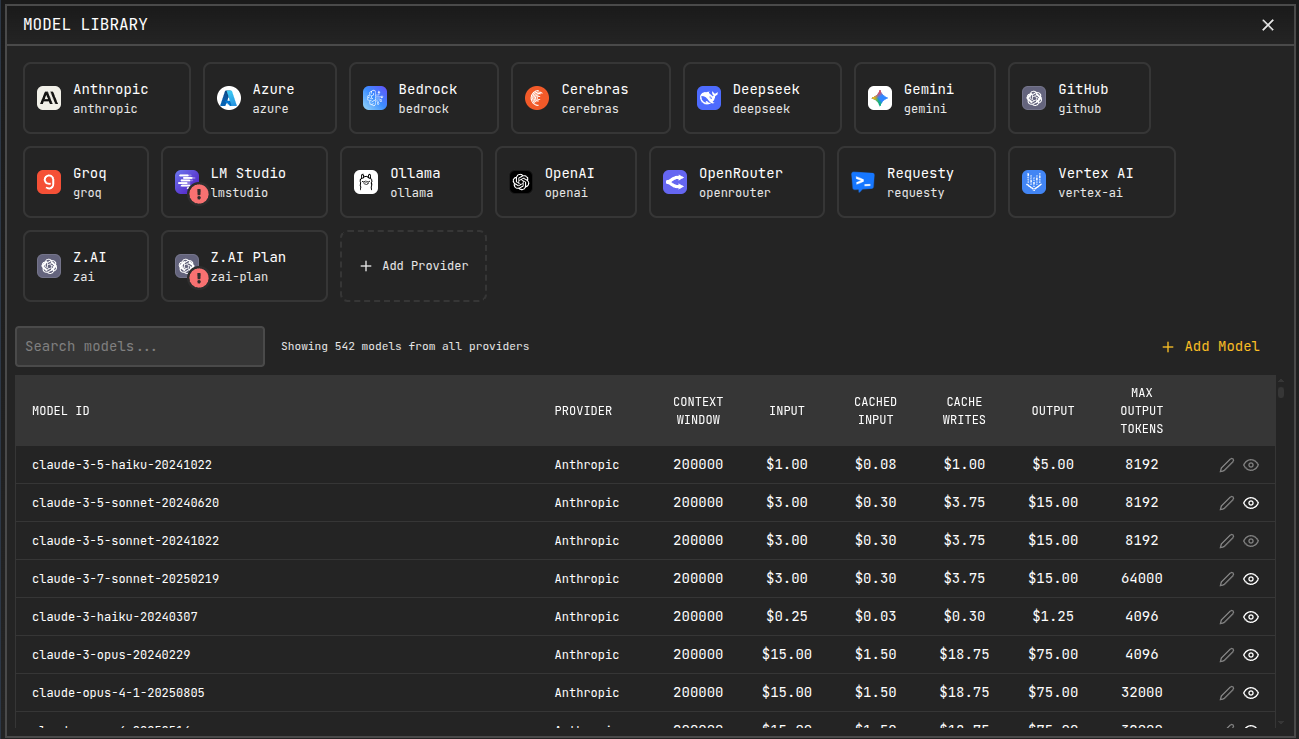1299x739 pixels.
Task: Click the Add Provider button
Action: tap(413, 266)
